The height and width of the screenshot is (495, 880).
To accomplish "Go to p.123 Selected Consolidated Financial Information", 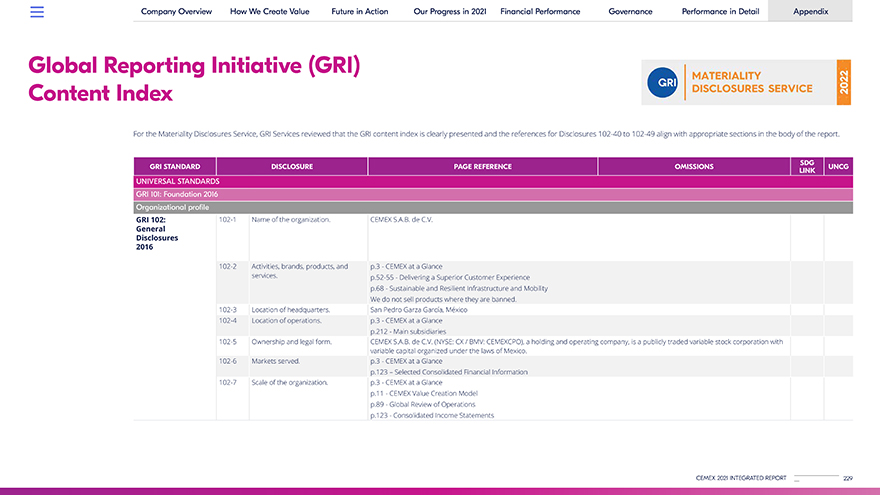I will pyautogui.click(x=448, y=372).
